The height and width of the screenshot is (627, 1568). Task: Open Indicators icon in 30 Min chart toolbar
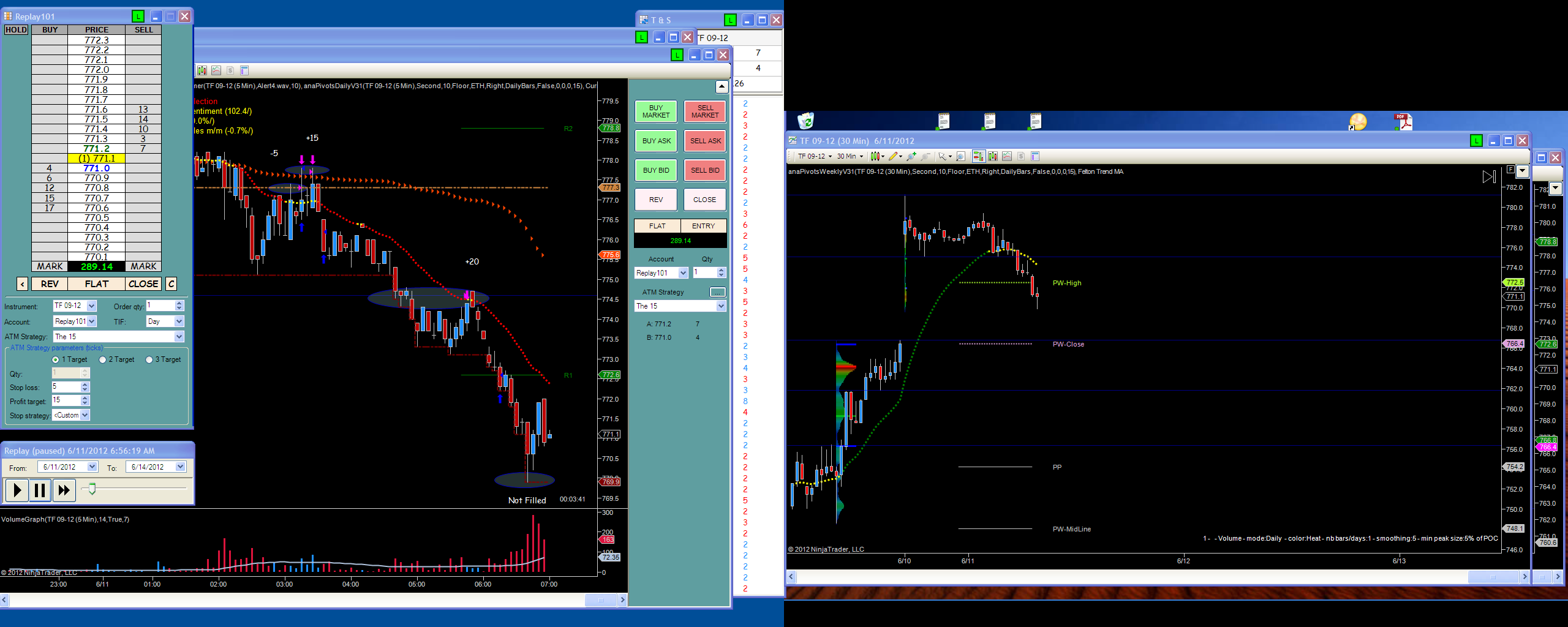coord(1007,156)
